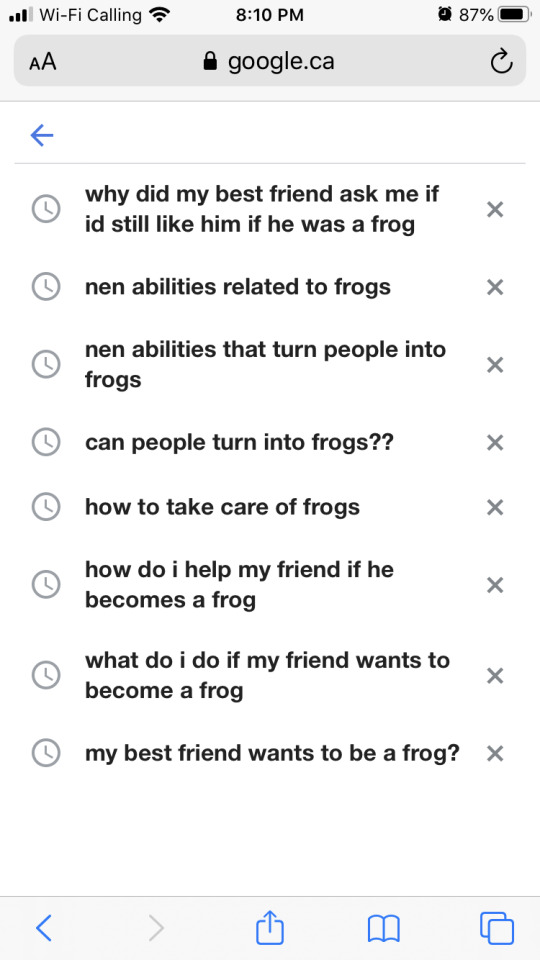Tap the battery indicator in status bar

[515, 15]
